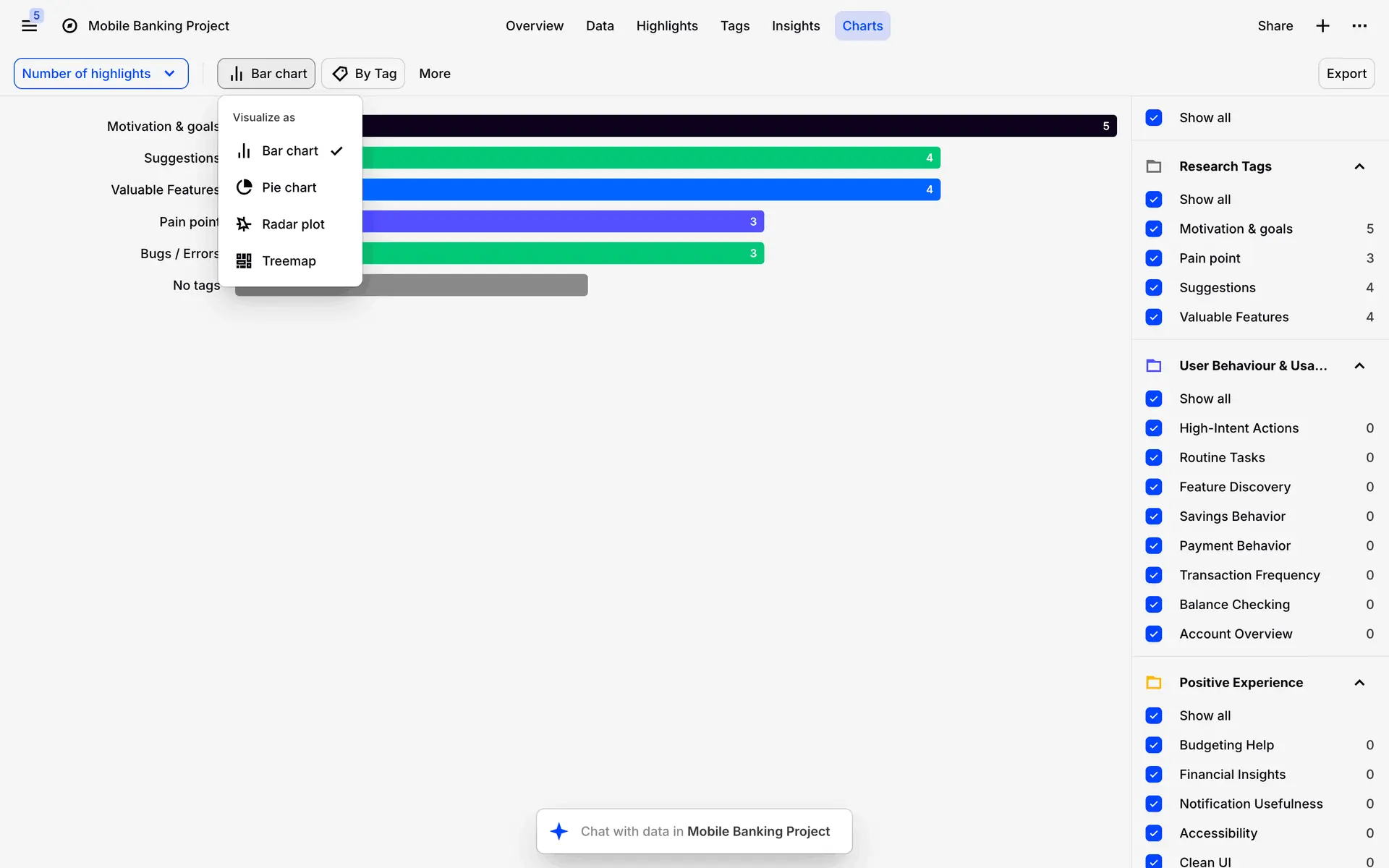The height and width of the screenshot is (868, 1389).
Task: Click the Chat with data input field
Action: pos(705,831)
